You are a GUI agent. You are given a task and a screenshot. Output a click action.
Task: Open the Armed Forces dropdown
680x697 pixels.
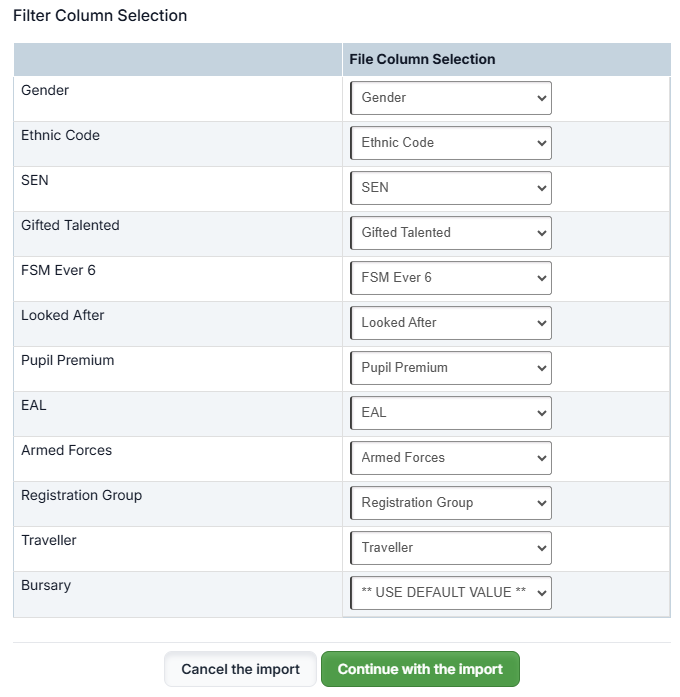pyautogui.click(x=450, y=458)
